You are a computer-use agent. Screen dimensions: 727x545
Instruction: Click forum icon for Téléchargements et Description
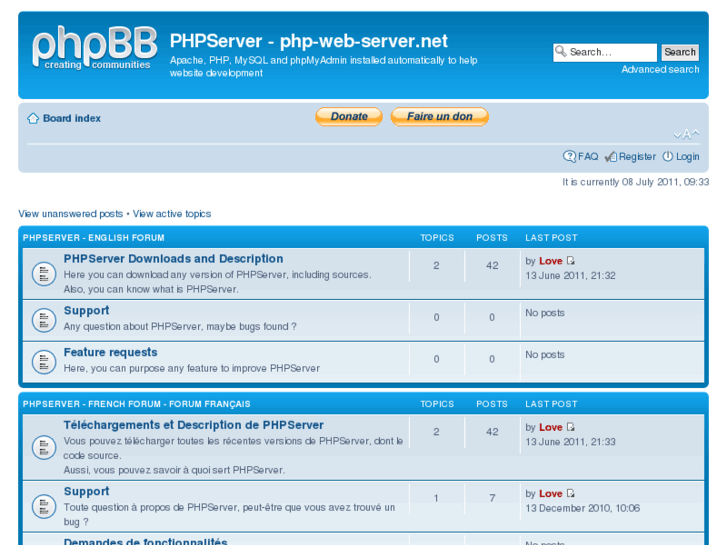44,448
